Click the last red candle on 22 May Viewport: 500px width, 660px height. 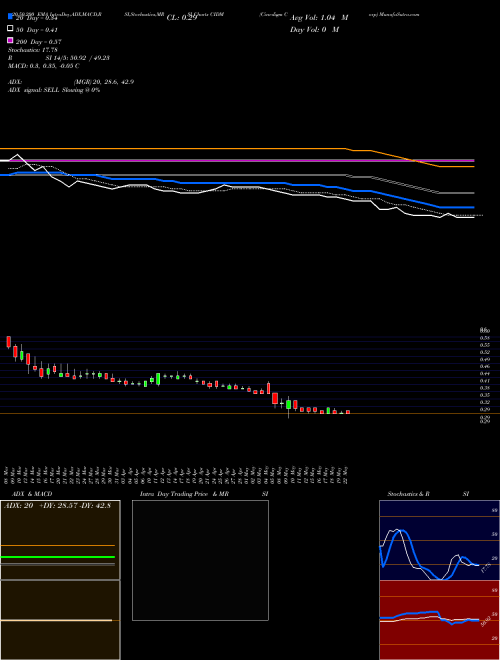point(348,412)
